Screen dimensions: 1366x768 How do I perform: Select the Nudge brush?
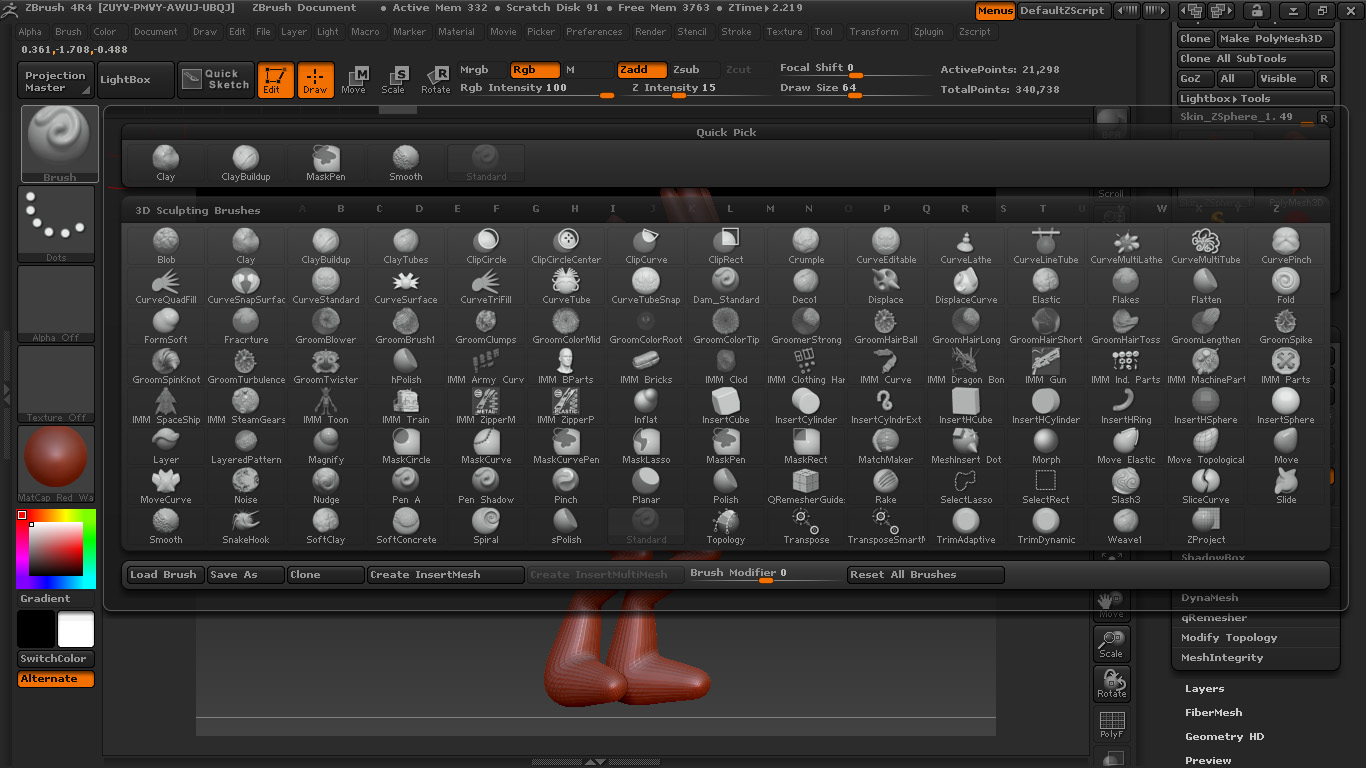point(326,486)
